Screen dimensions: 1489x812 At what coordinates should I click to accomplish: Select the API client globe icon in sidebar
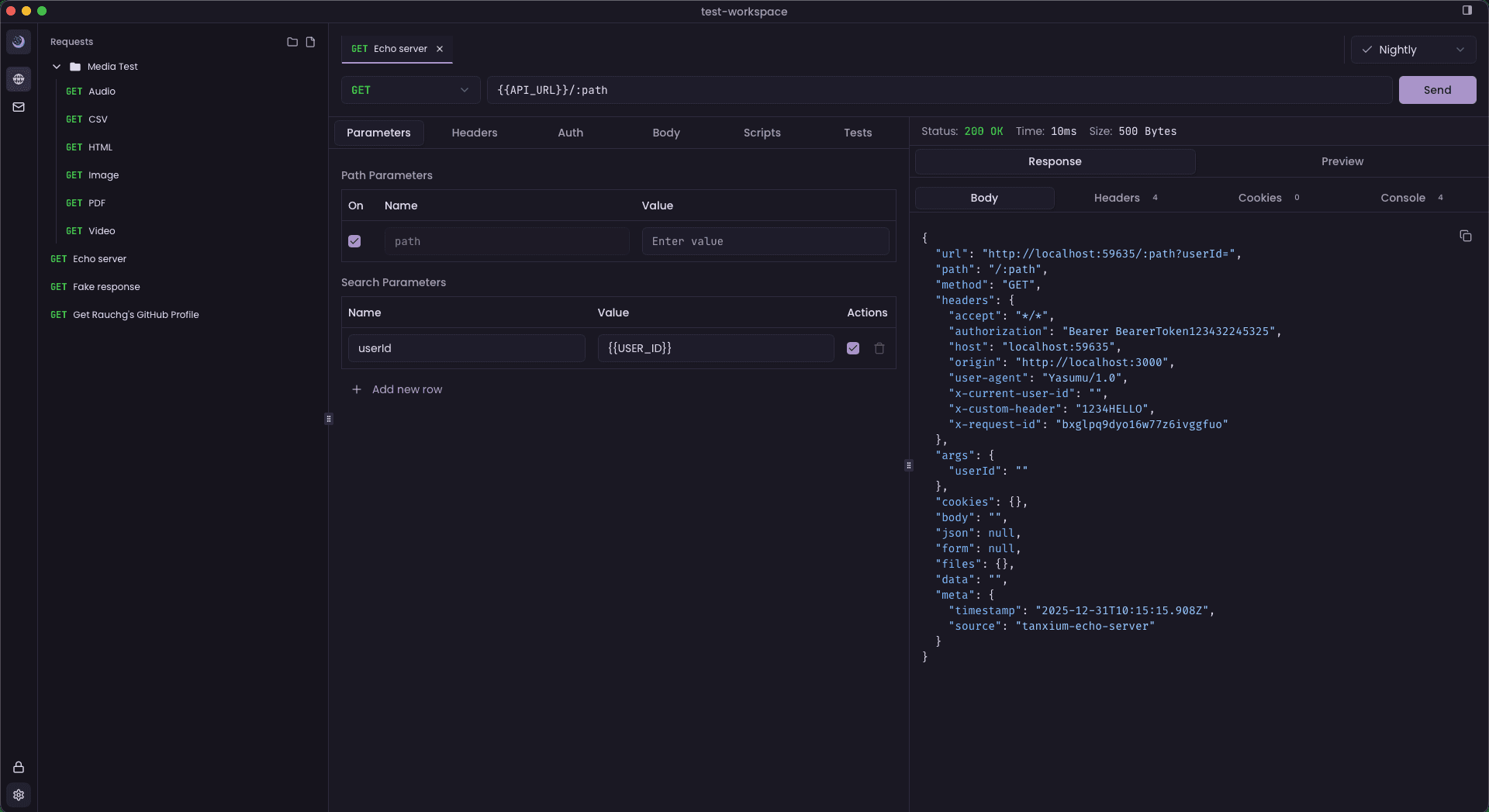[19, 78]
